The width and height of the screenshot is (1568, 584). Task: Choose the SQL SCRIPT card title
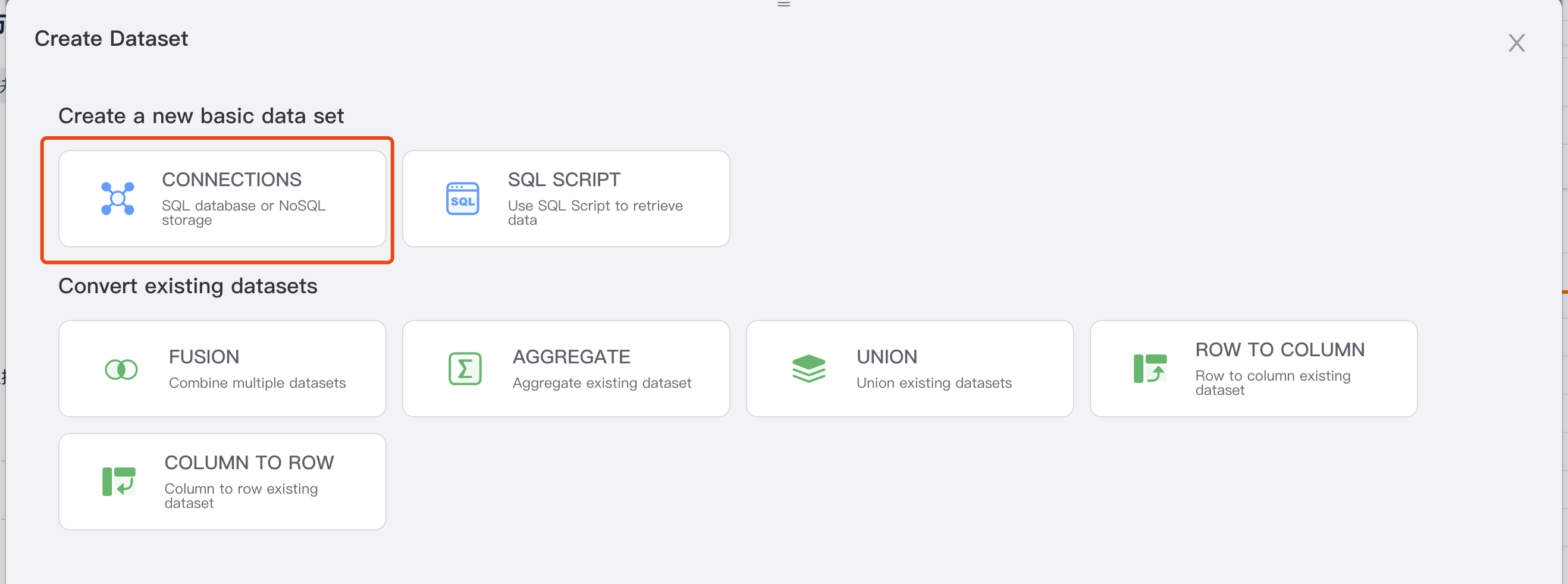(x=564, y=180)
